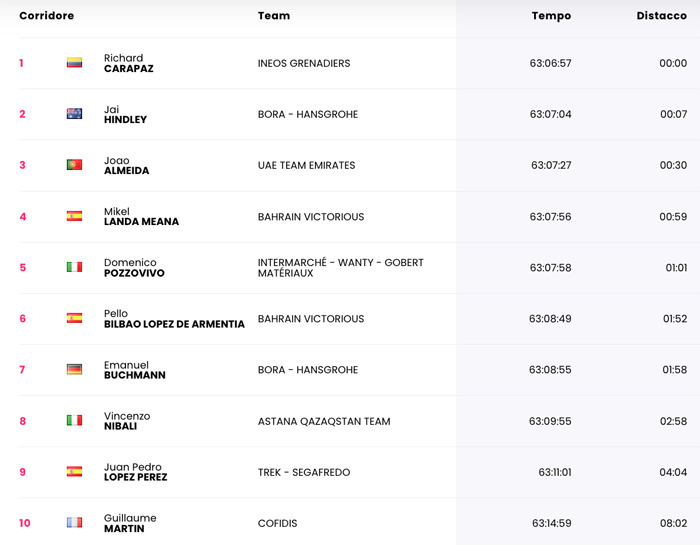The height and width of the screenshot is (545, 700).
Task: Click the German flag next to Buchmann
Action: tap(74, 370)
